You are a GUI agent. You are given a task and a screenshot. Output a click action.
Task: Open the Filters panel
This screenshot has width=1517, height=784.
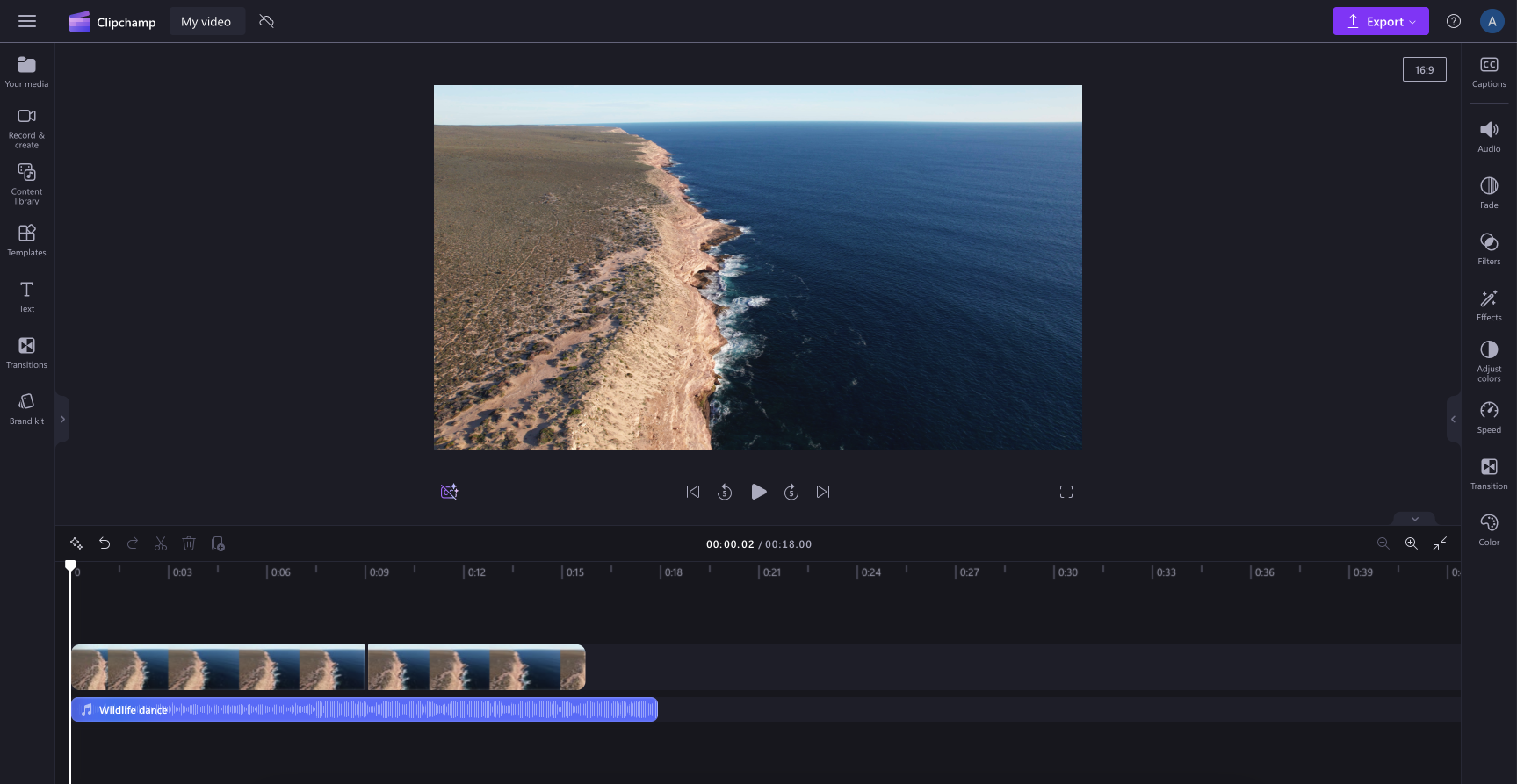[1489, 249]
